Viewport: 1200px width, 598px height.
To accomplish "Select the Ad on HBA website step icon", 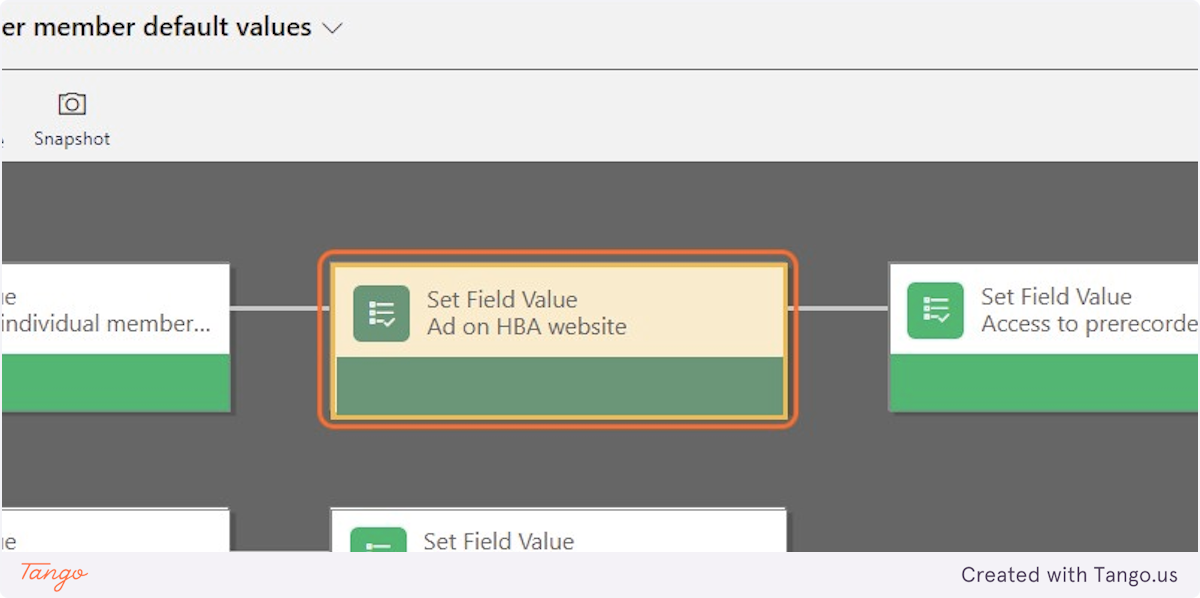I will pyautogui.click(x=381, y=313).
